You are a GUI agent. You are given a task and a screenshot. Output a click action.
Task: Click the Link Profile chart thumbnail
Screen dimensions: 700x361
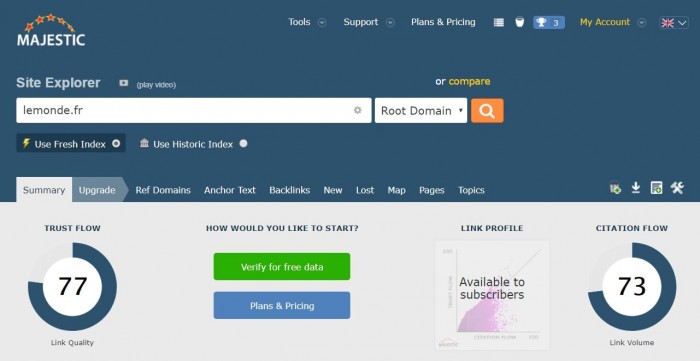pyautogui.click(x=492, y=295)
